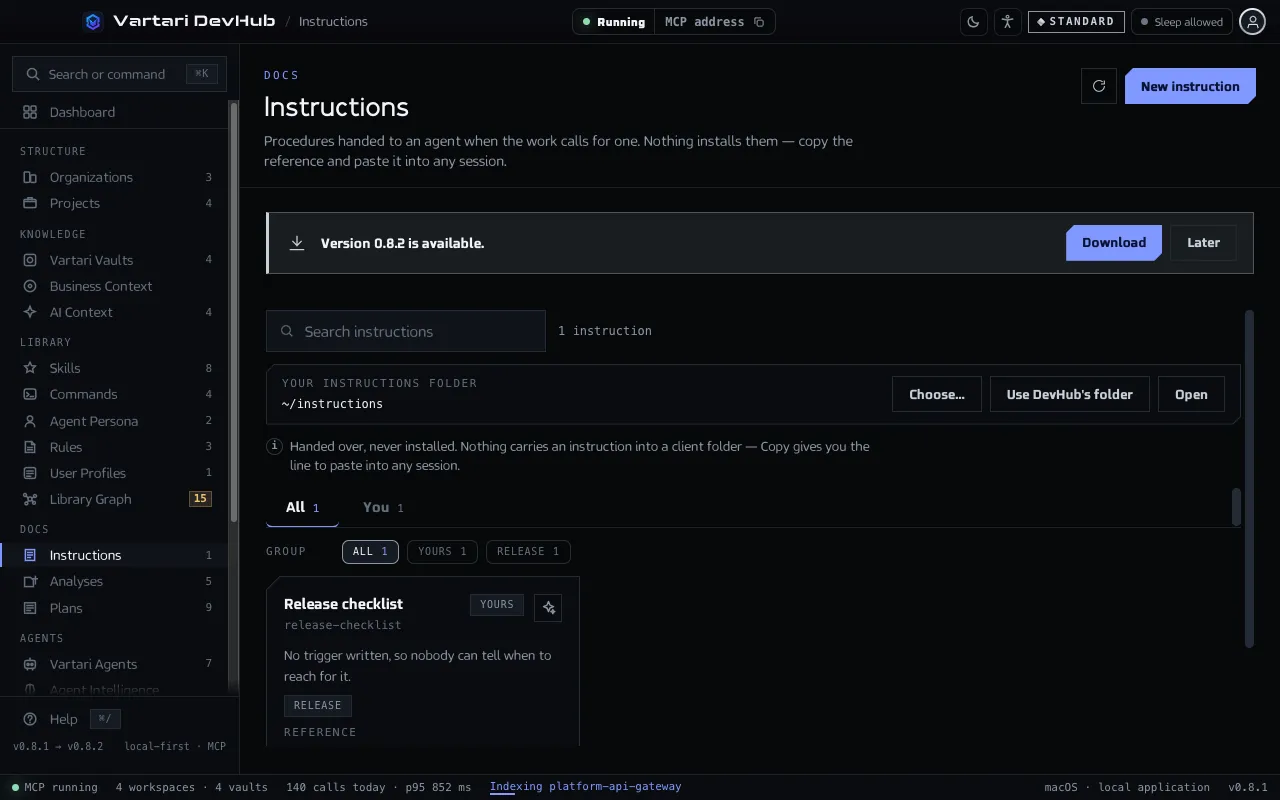
Task: Click the Dashboard sidebar icon
Action: [x=30, y=112]
